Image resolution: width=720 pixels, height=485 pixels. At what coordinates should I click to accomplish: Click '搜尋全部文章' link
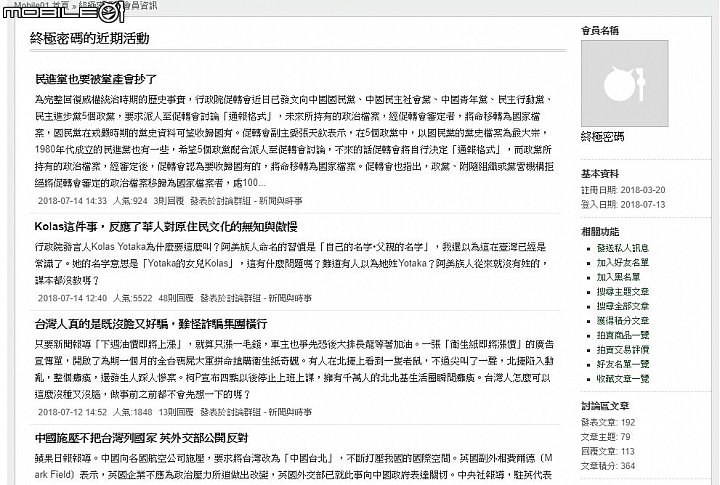tap(623, 306)
